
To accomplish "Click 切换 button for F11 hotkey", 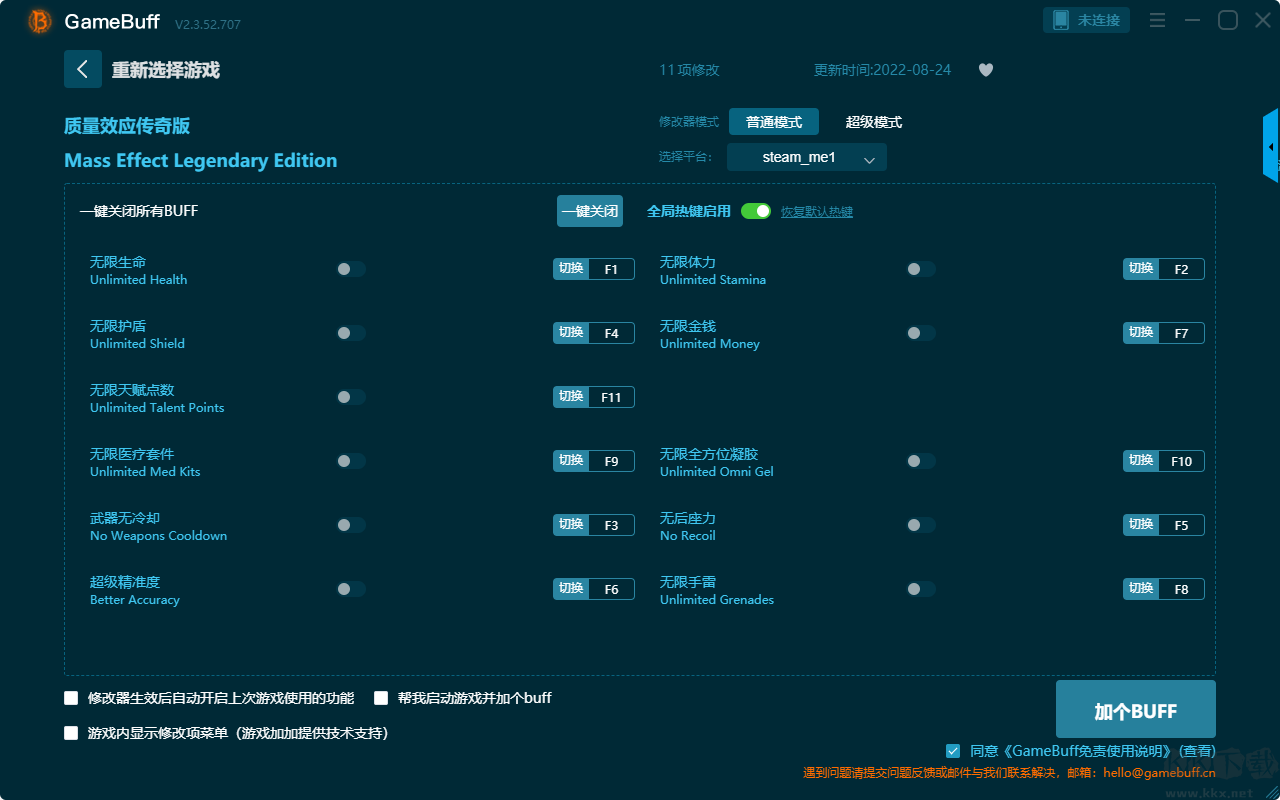I will (x=571, y=397).
